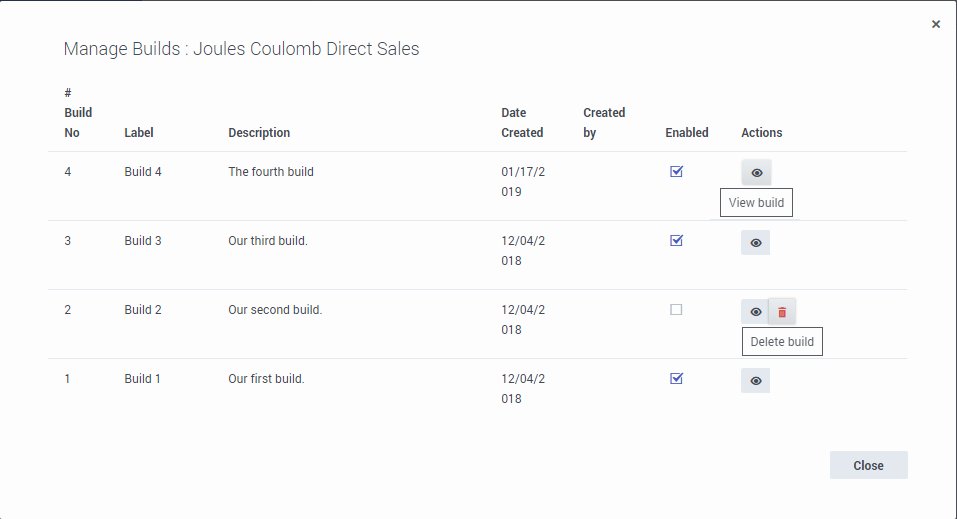Select the Build 4 label cell
This screenshot has height=519, width=957.
click(143, 172)
